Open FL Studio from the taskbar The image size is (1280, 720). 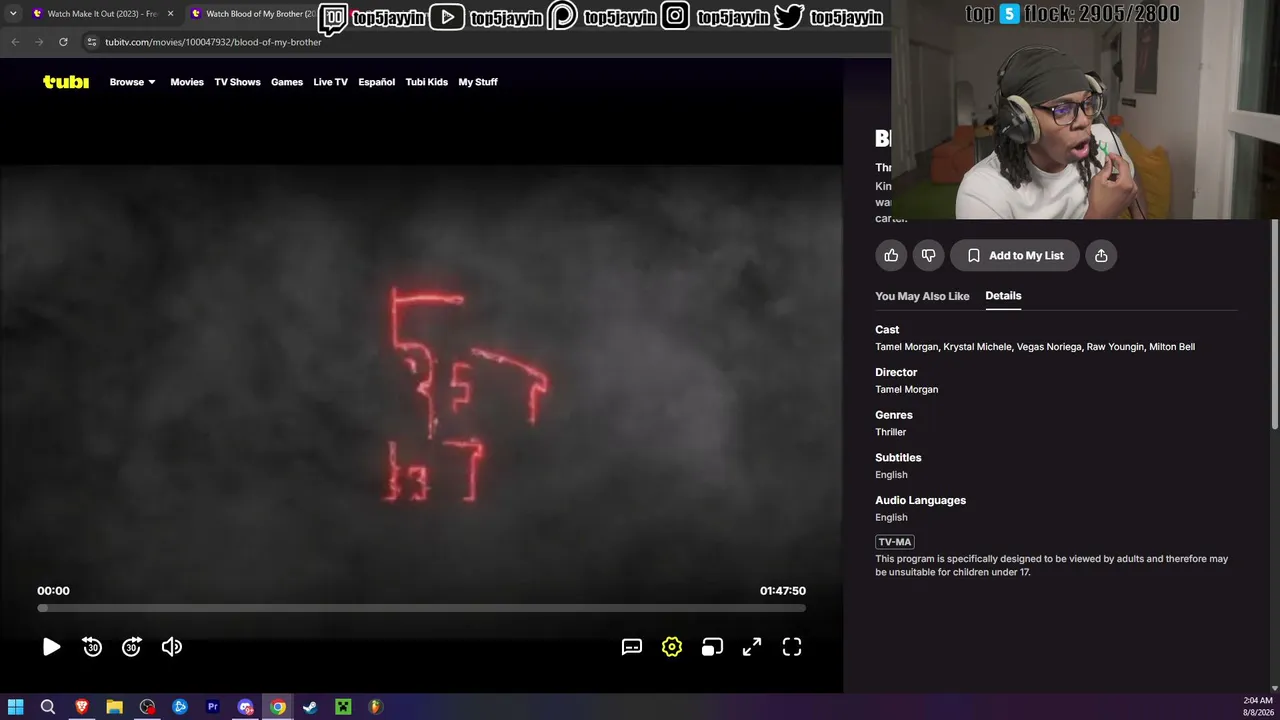pos(375,707)
